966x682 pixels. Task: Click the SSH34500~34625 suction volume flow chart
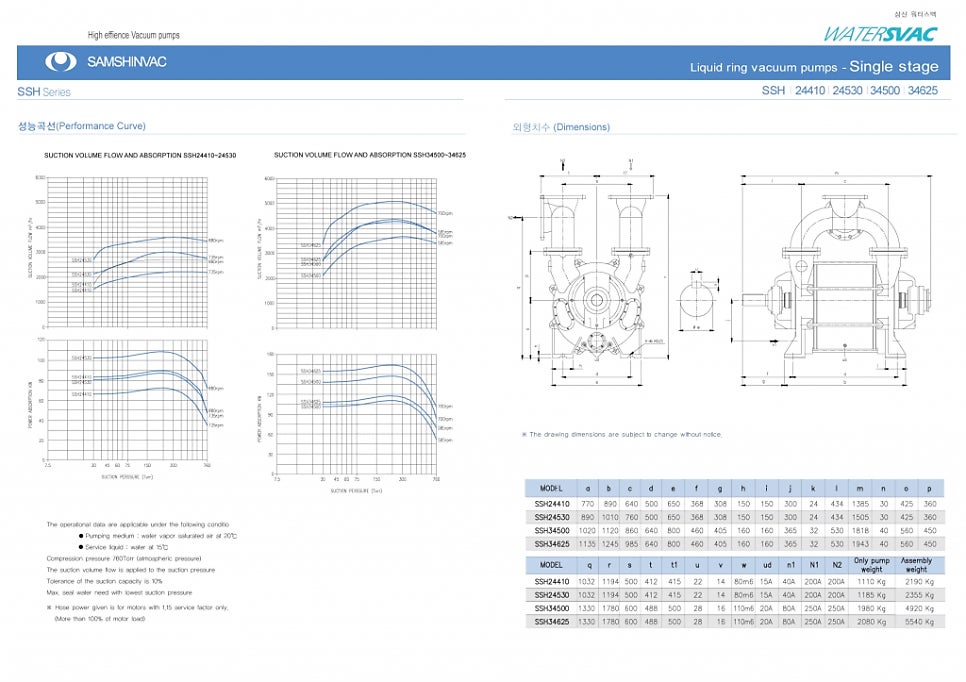tap(357, 253)
